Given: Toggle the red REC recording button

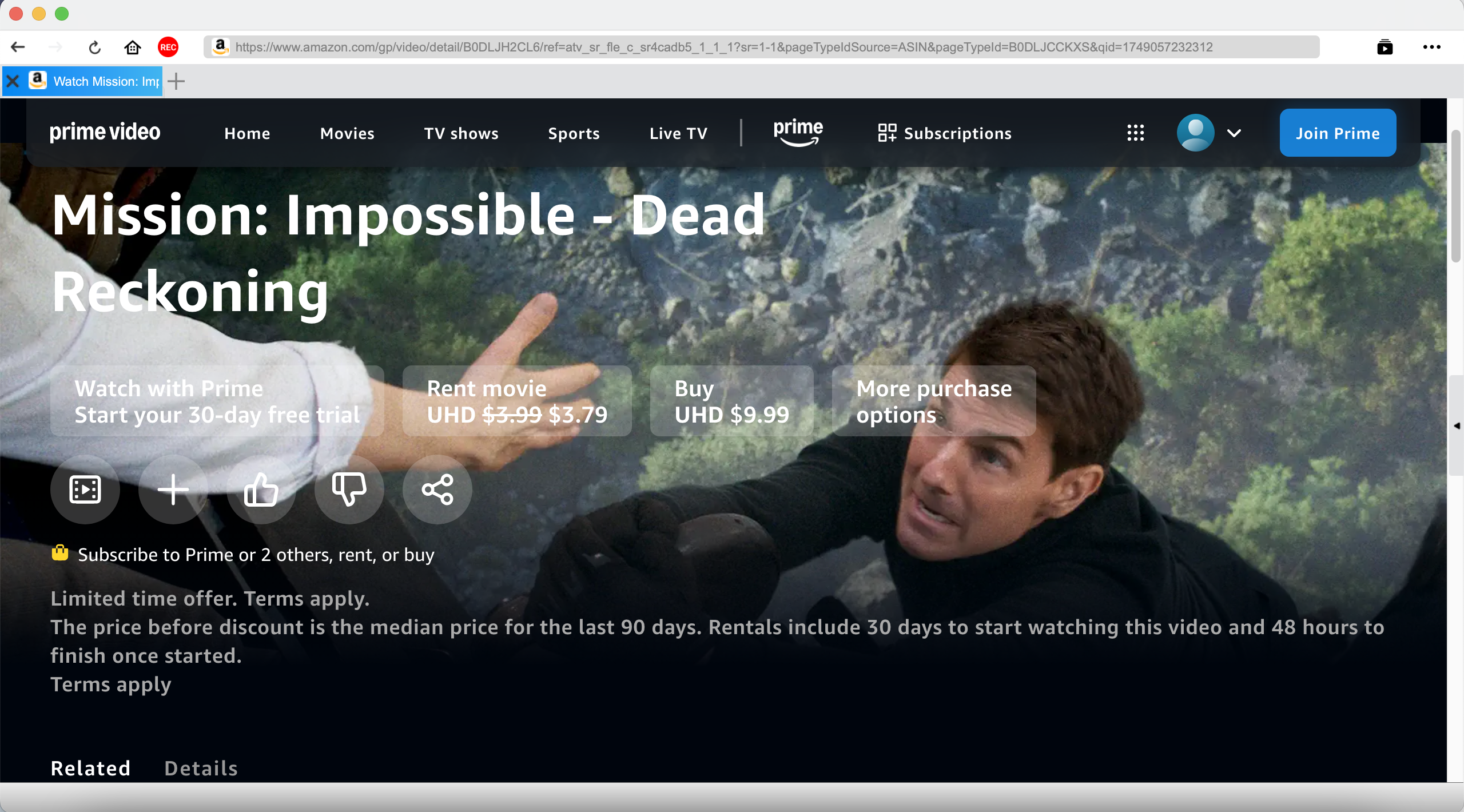Looking at the screenshot, I should pos(168,47).
